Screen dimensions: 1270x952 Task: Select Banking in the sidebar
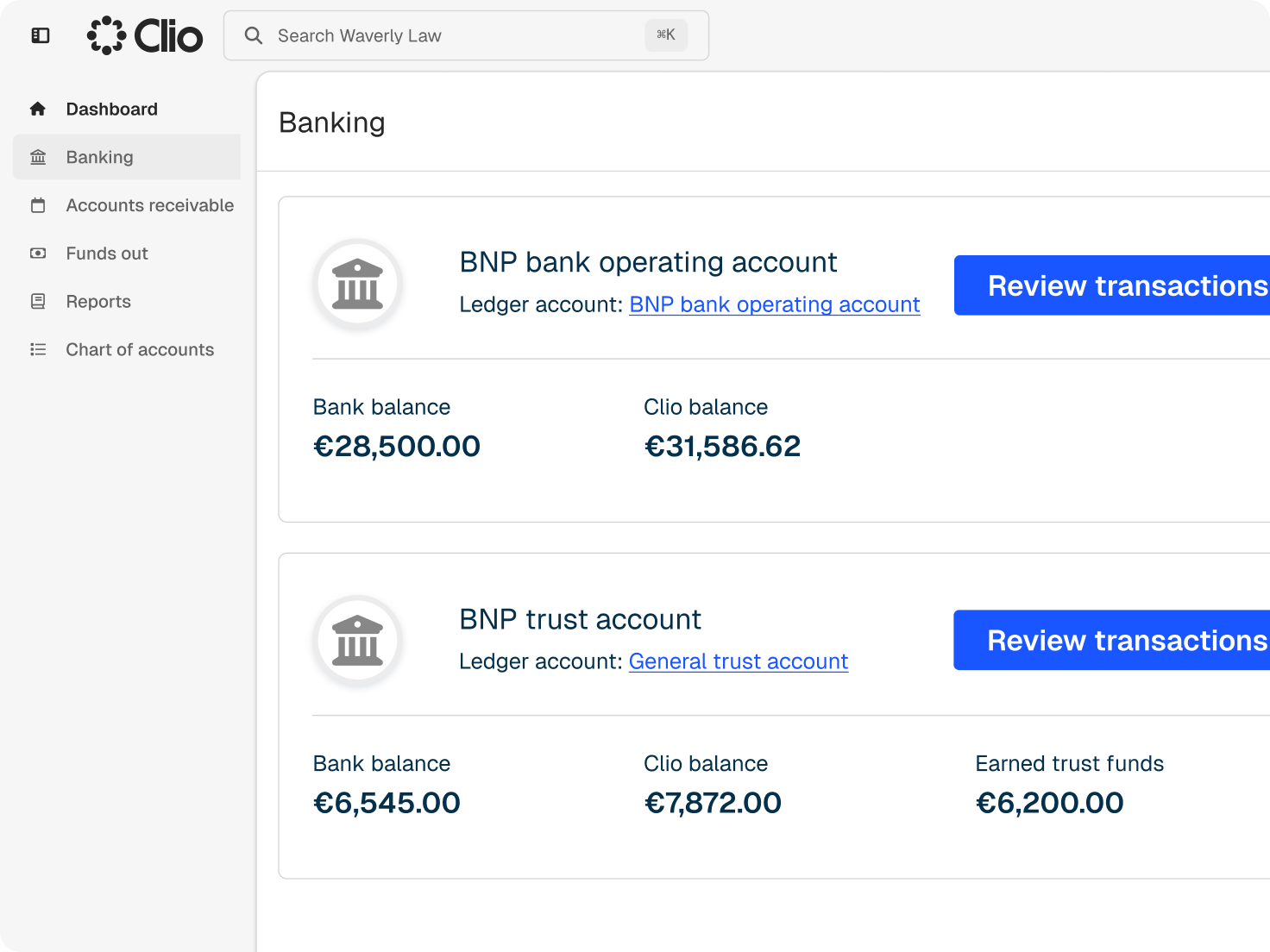tap(127, 157)
